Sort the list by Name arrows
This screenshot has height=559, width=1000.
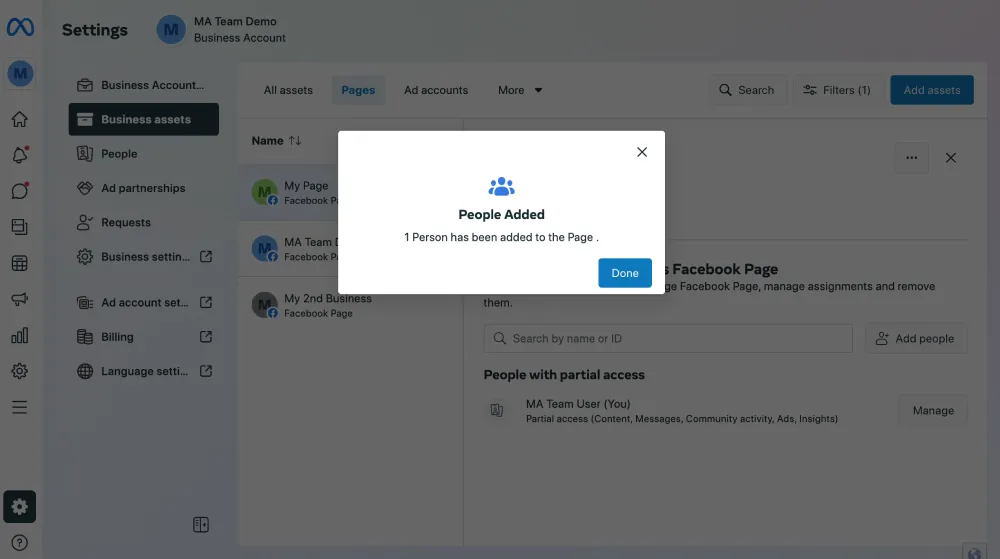[294, 141]
